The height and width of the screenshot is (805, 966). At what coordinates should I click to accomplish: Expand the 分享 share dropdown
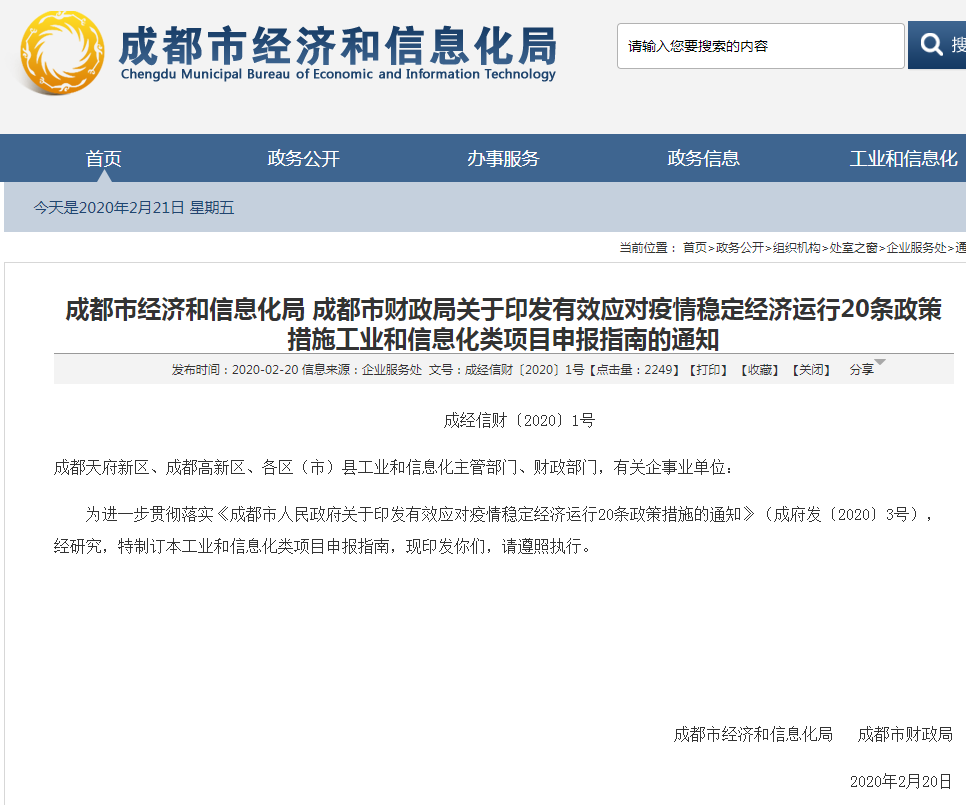(861, 370)
